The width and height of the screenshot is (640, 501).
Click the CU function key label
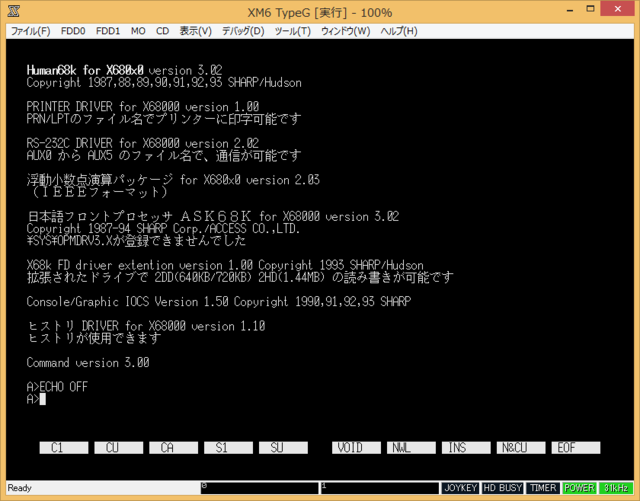(119, 448)
